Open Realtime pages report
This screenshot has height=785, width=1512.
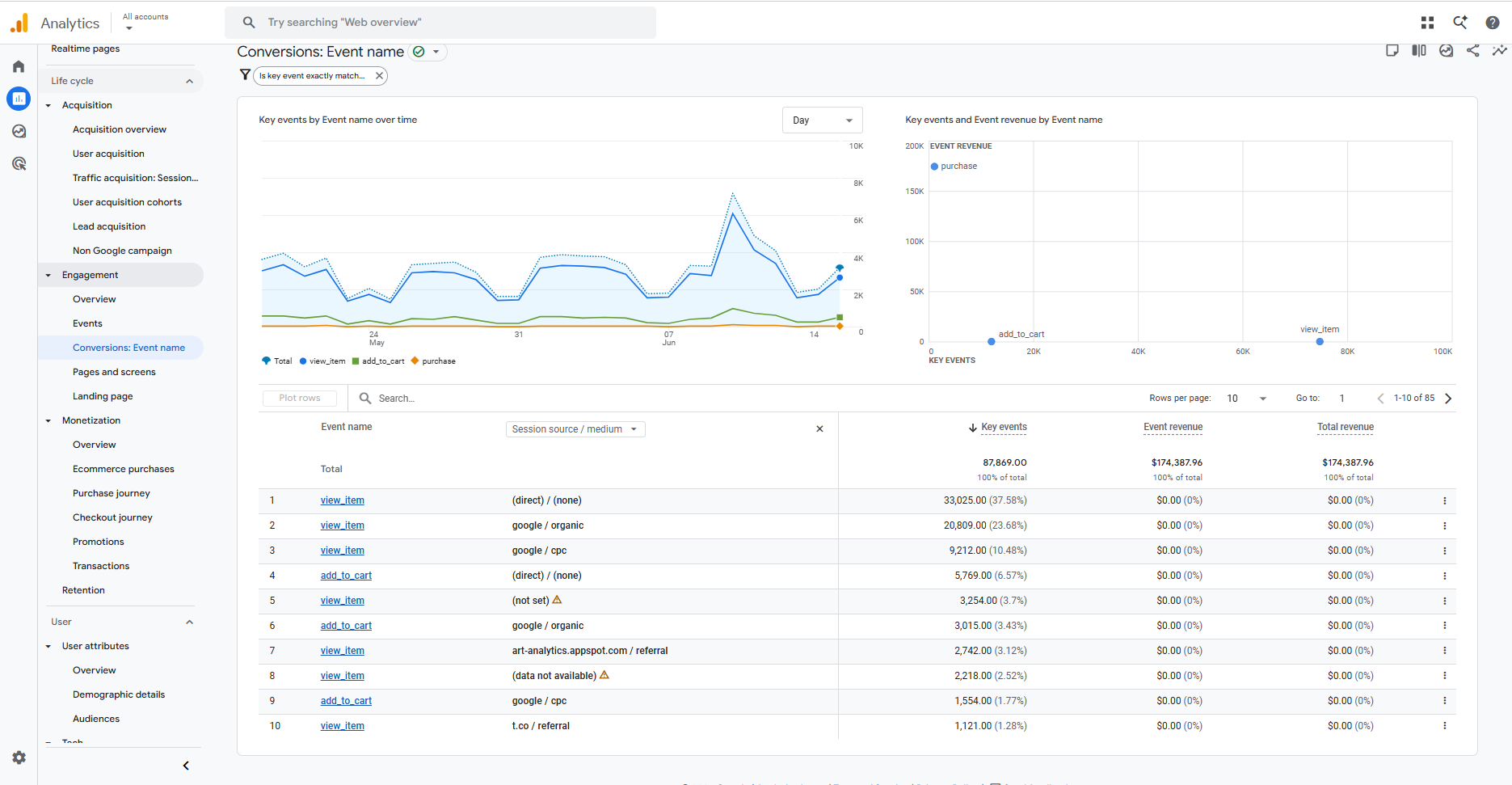85,49
